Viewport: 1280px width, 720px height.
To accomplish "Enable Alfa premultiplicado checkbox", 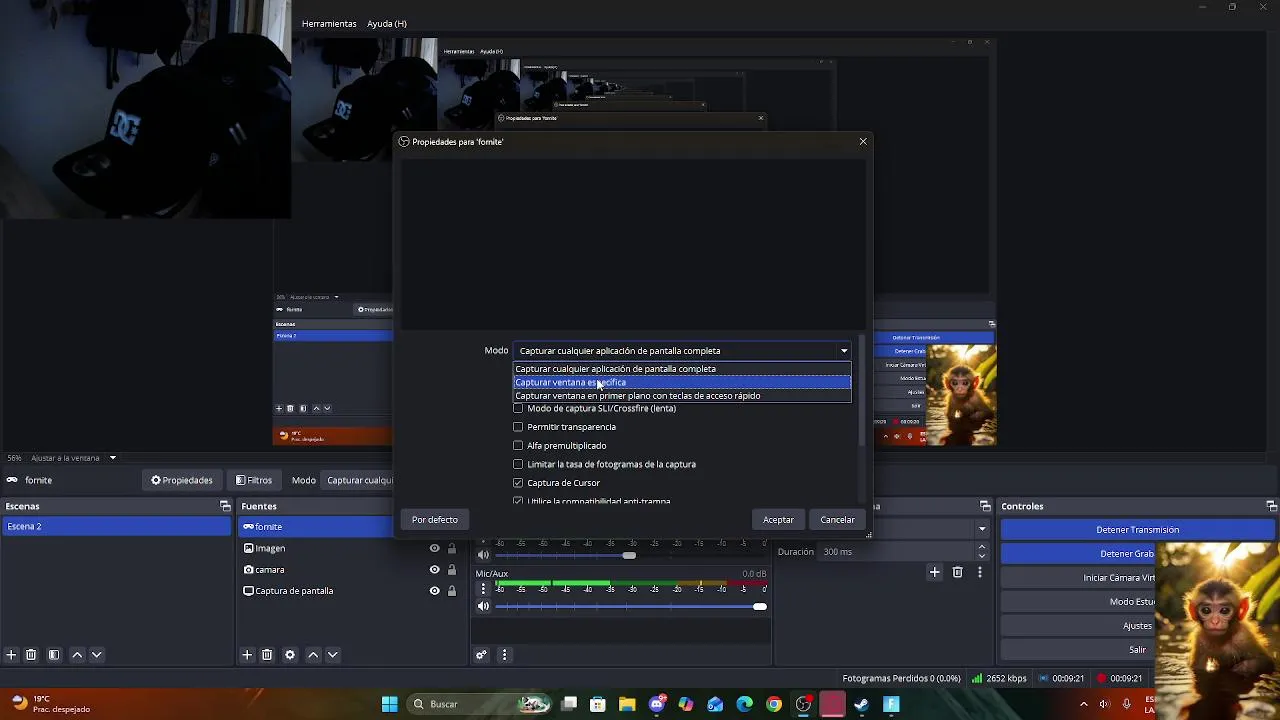I will coord(518,446).
